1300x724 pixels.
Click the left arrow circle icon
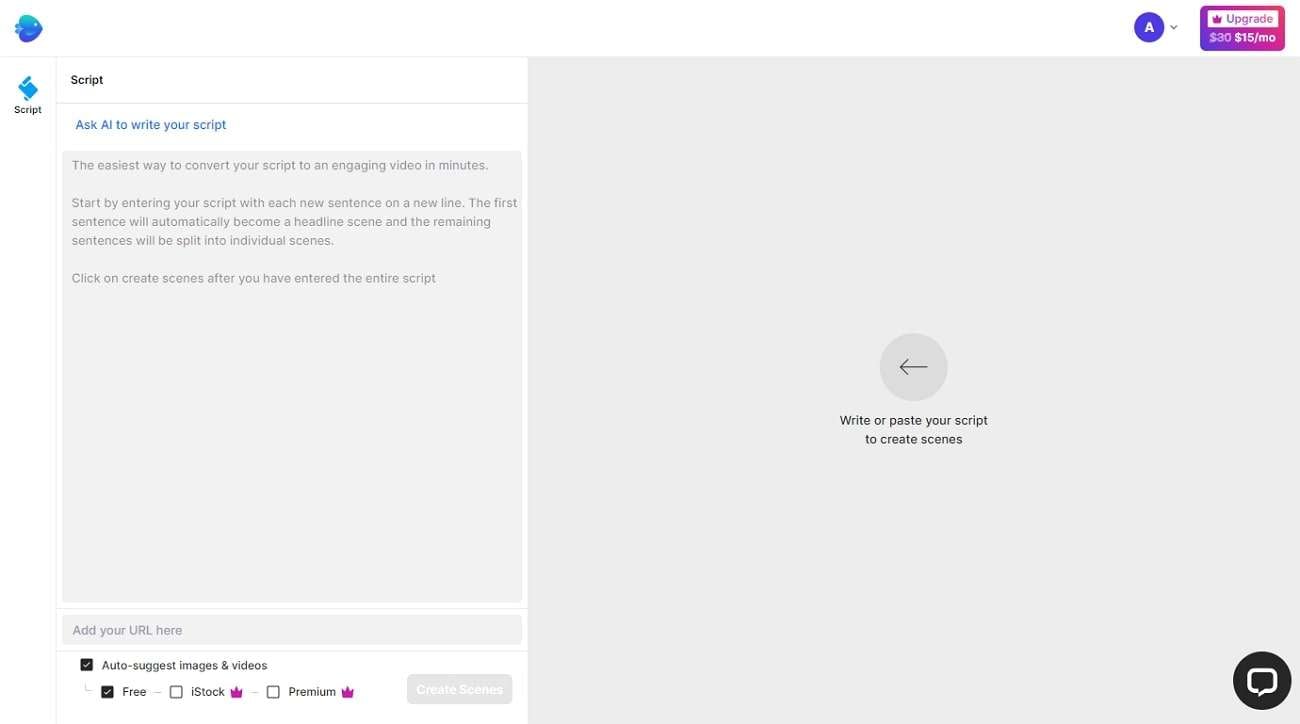tap(913, 367)
